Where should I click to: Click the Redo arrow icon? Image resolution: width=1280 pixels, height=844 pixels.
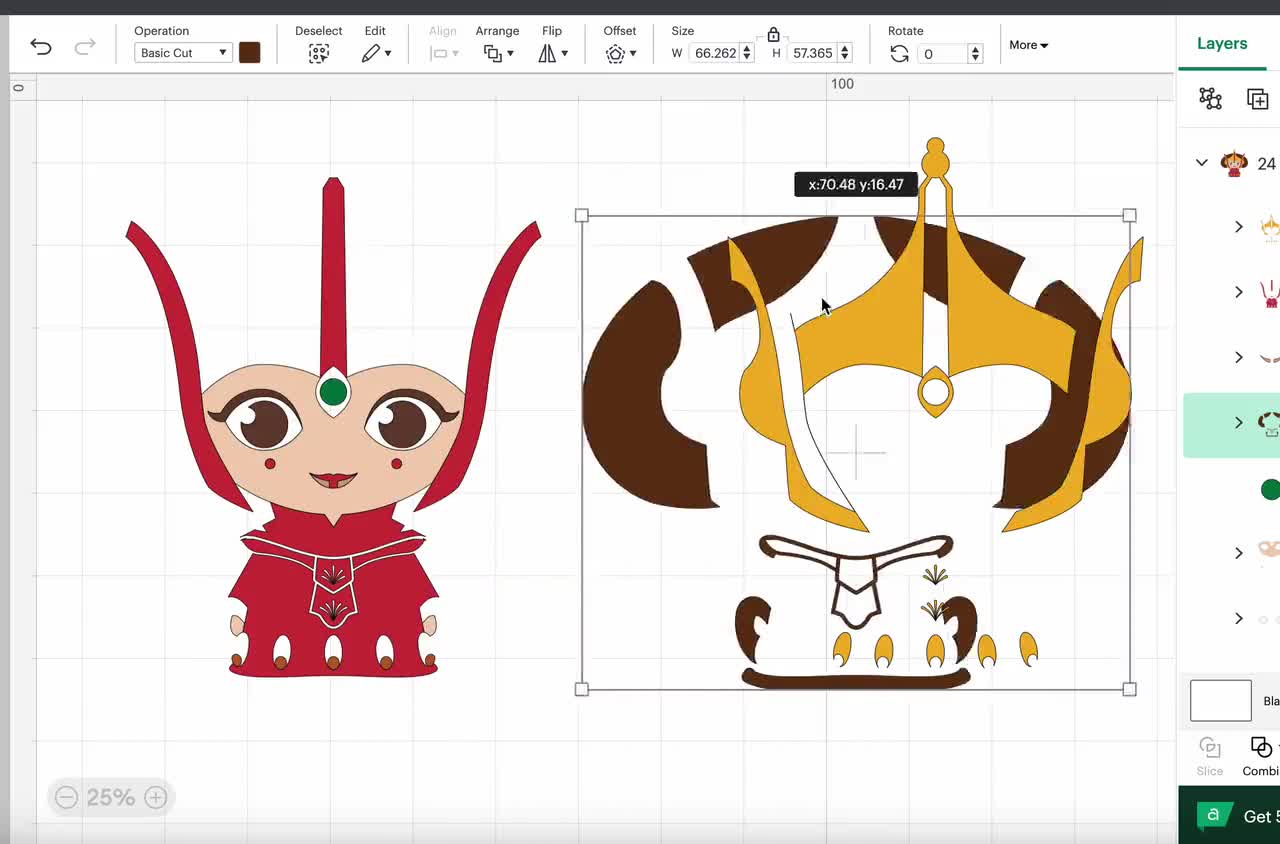86,46
